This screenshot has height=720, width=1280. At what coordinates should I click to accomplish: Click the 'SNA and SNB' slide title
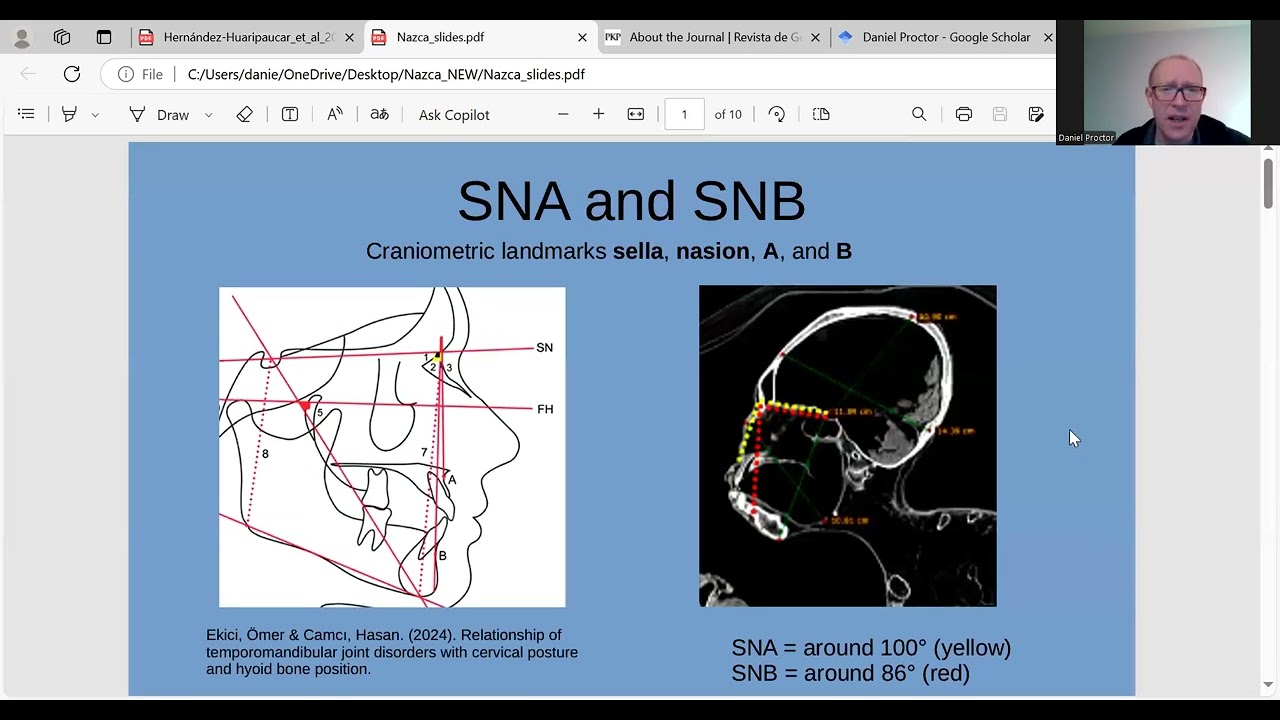pyautogui.click(x=631, y=201)
